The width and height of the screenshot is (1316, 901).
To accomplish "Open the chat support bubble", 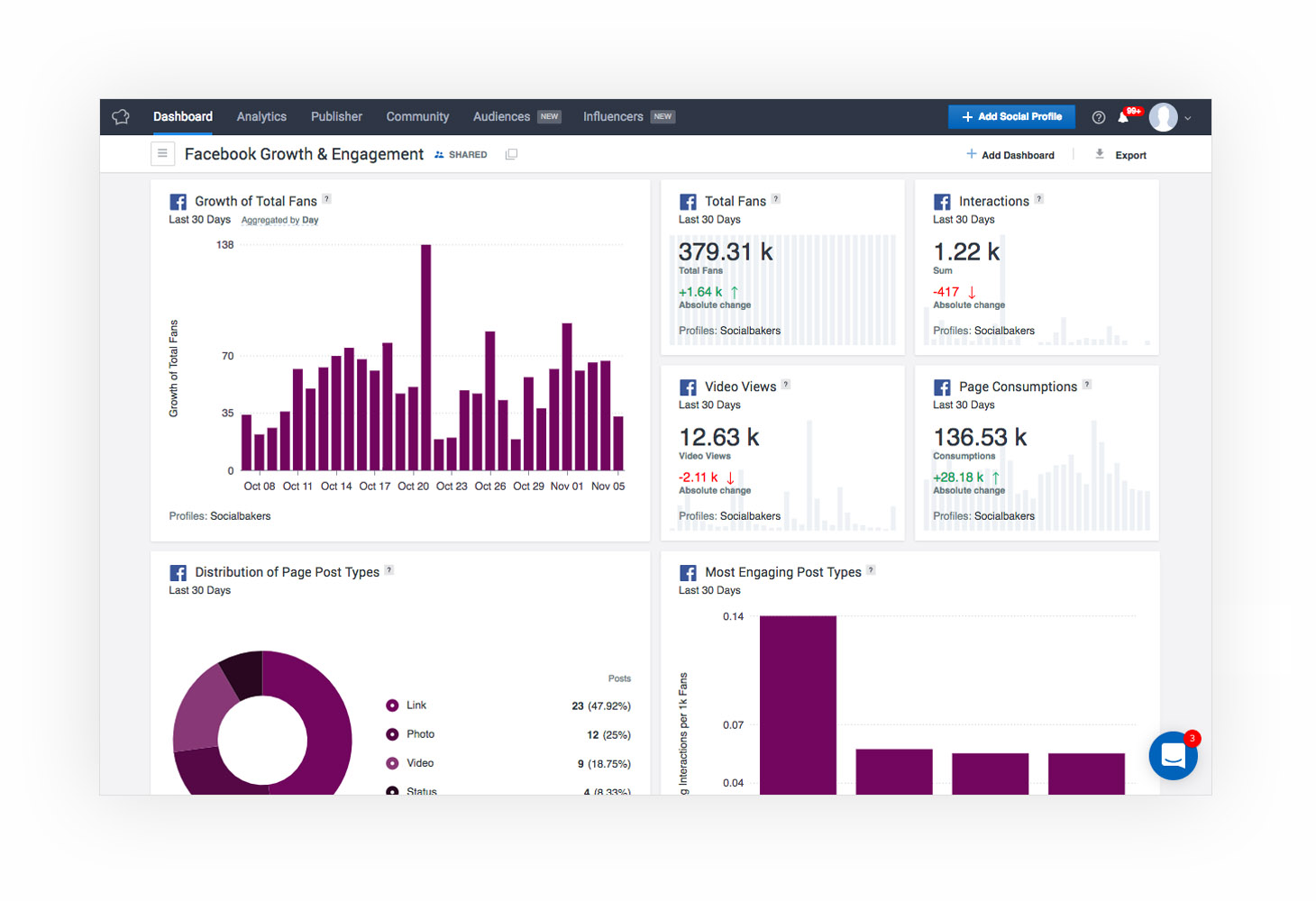I will pos(1173,756).
